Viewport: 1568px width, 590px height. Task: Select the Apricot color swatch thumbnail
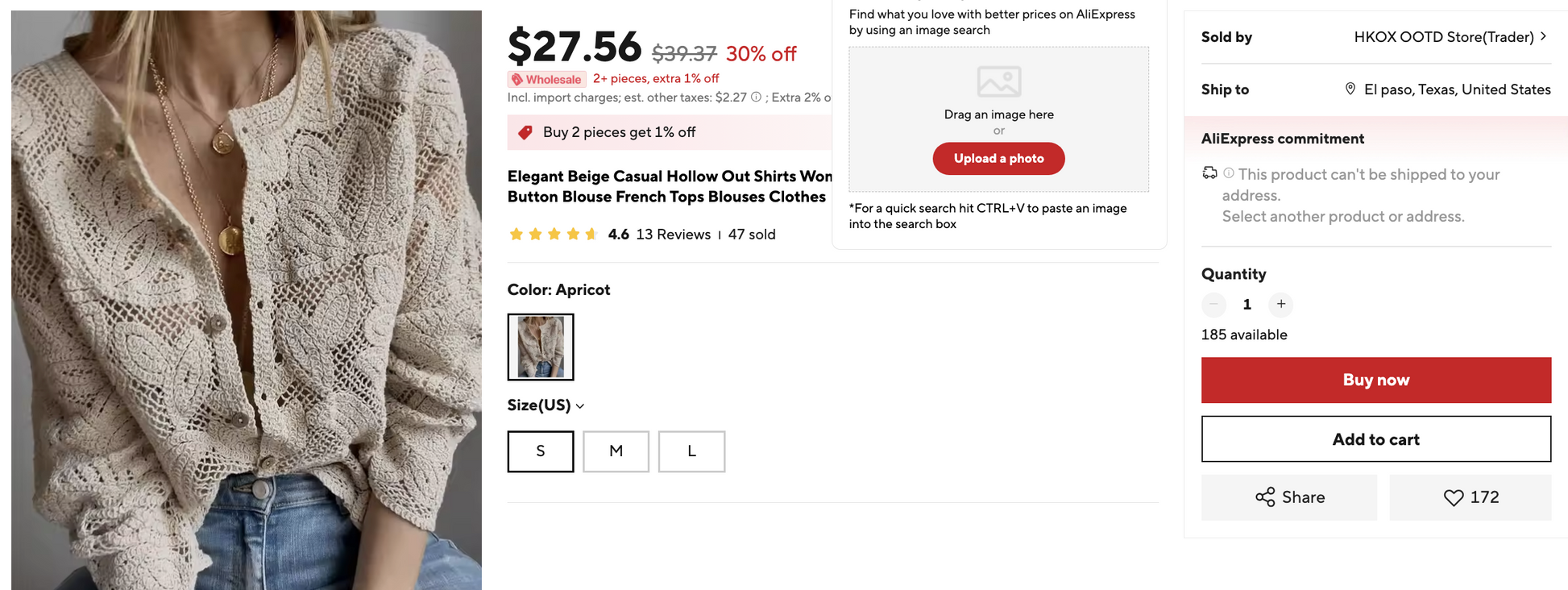(541, 347)
